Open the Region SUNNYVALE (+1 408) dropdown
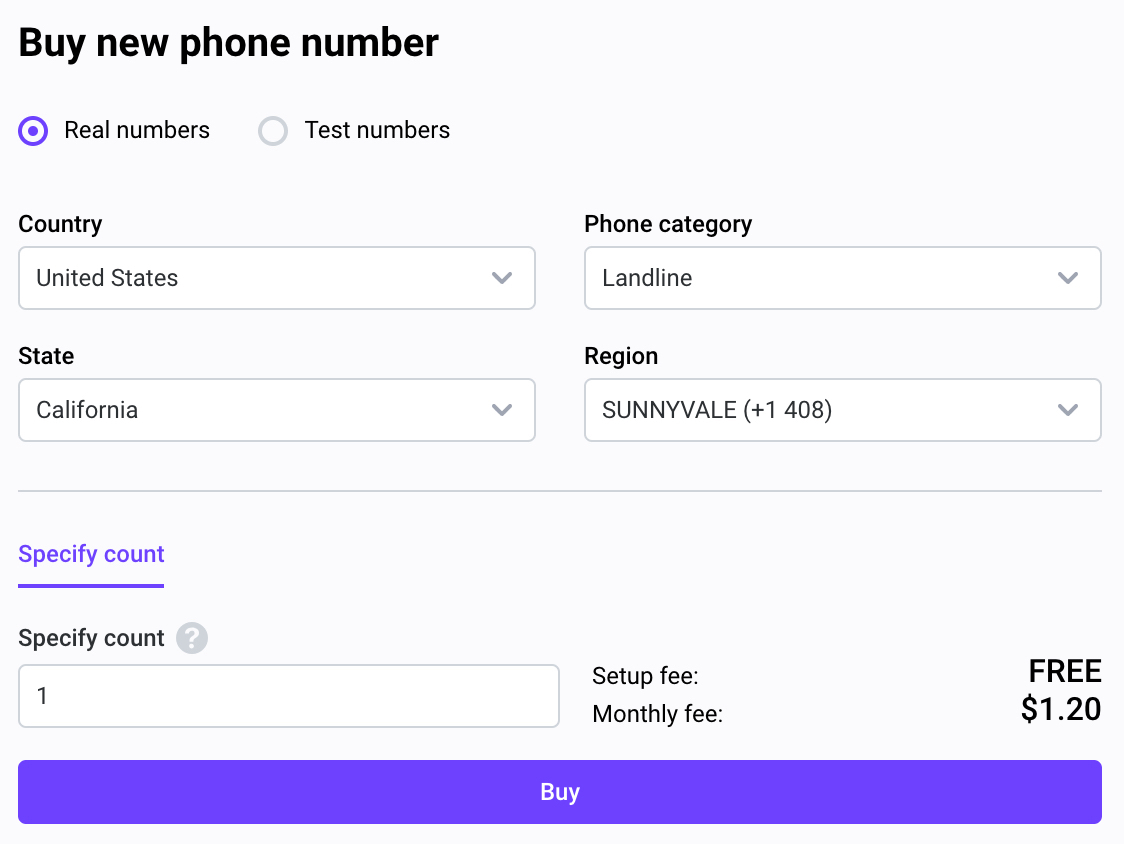Image resolution: width=1124 pixels, height=844 pixels. [x=842, y=410]
